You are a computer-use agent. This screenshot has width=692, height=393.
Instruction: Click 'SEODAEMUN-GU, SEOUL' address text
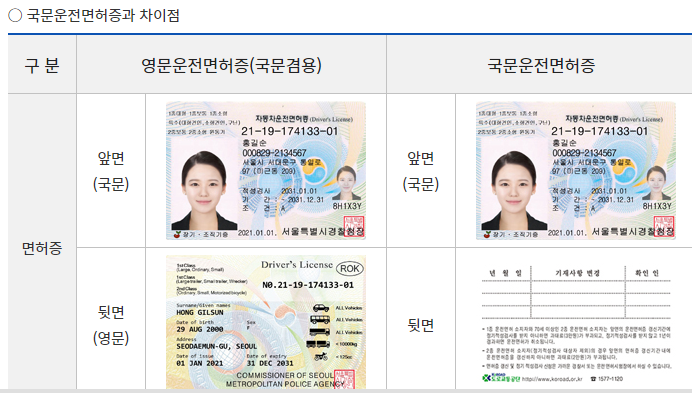click(x=217, y=346)
